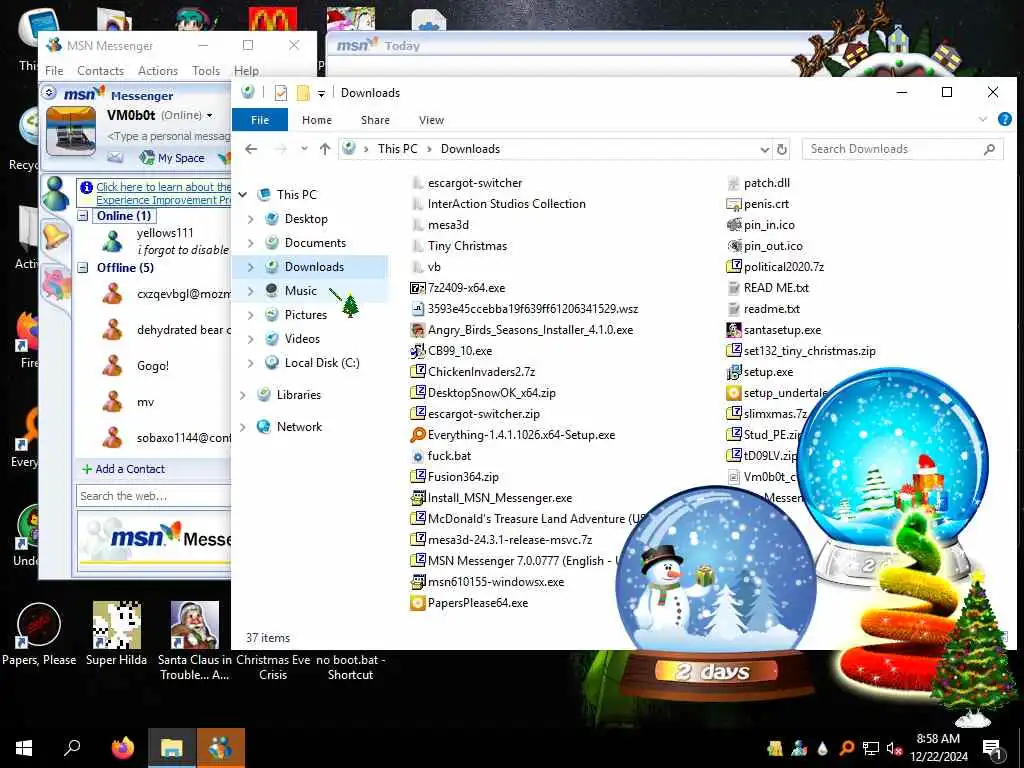Expand the Local Disk (C:) node
This screenshot has width=1024, height=768.
click(251, 363)
